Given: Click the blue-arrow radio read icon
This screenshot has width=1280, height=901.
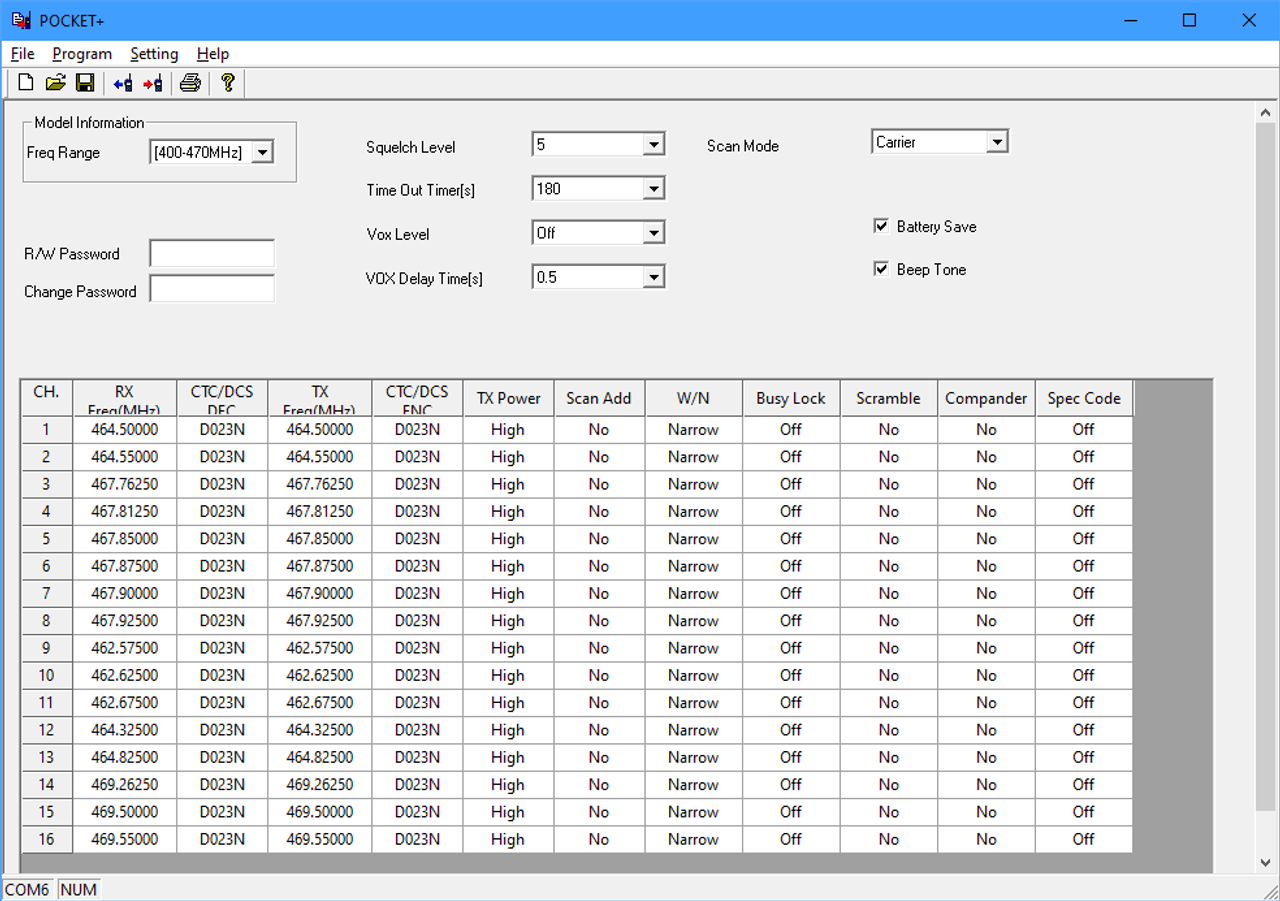Looking at the screenshot, I should 122,83.
